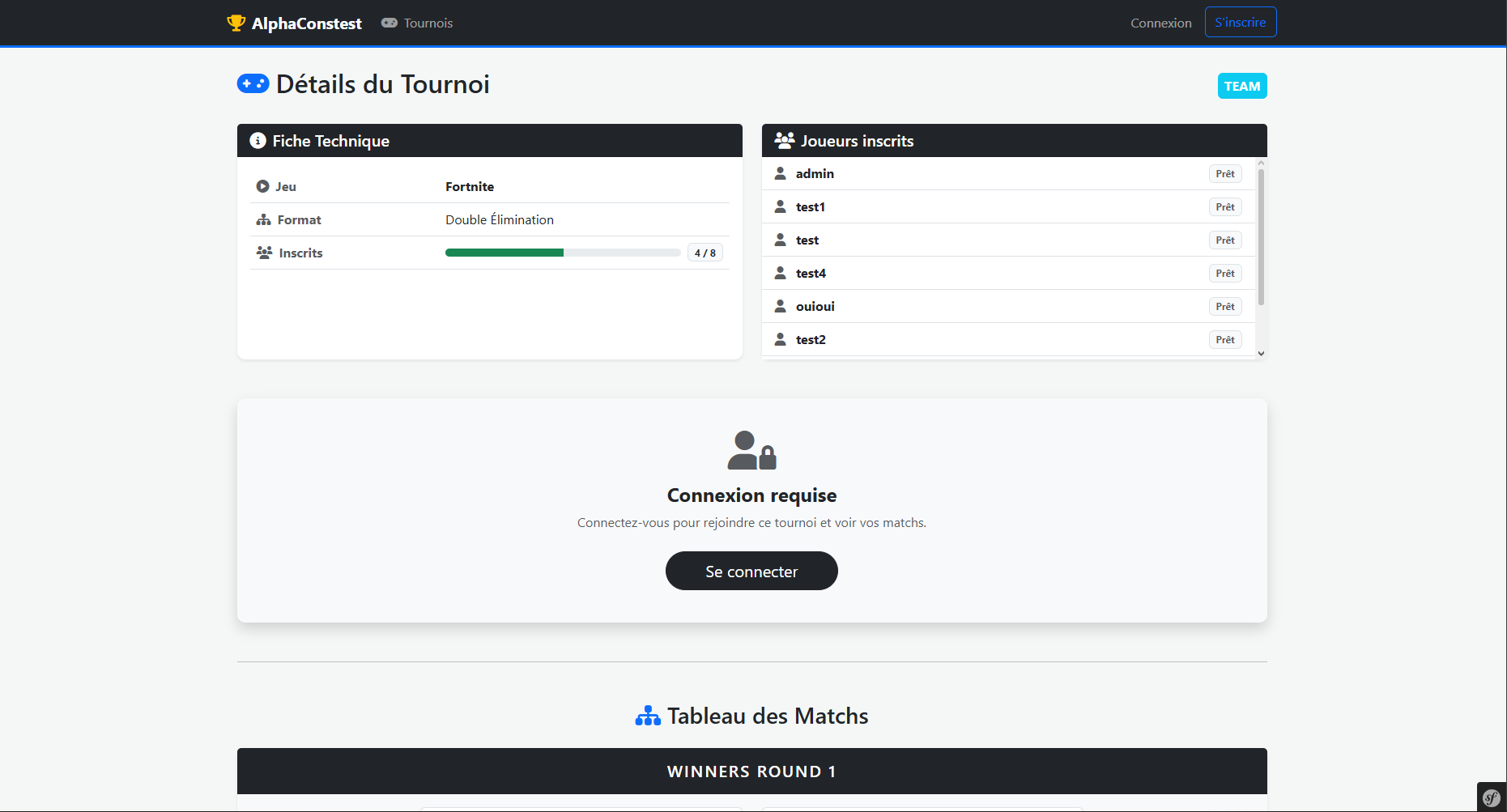The image size is (1507, 812).
Task: Click the hierarchy icon next to Format
Action: tap(263, 219)
